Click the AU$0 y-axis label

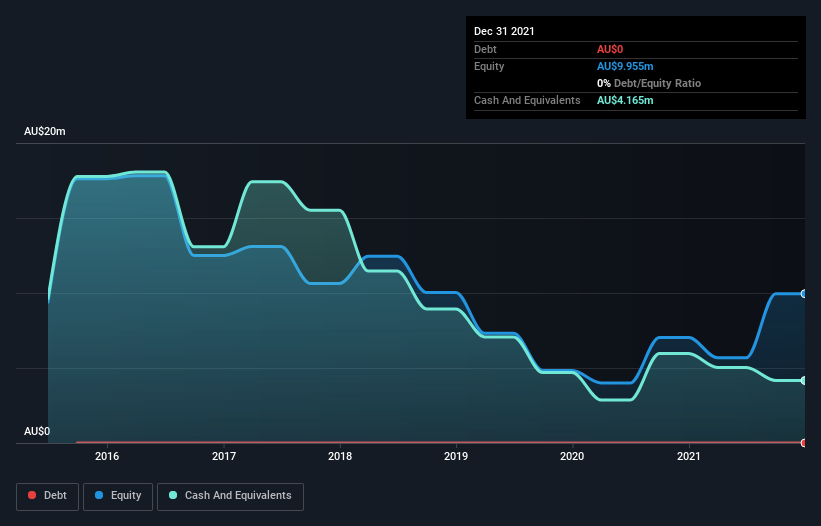(x=37, y=431)
